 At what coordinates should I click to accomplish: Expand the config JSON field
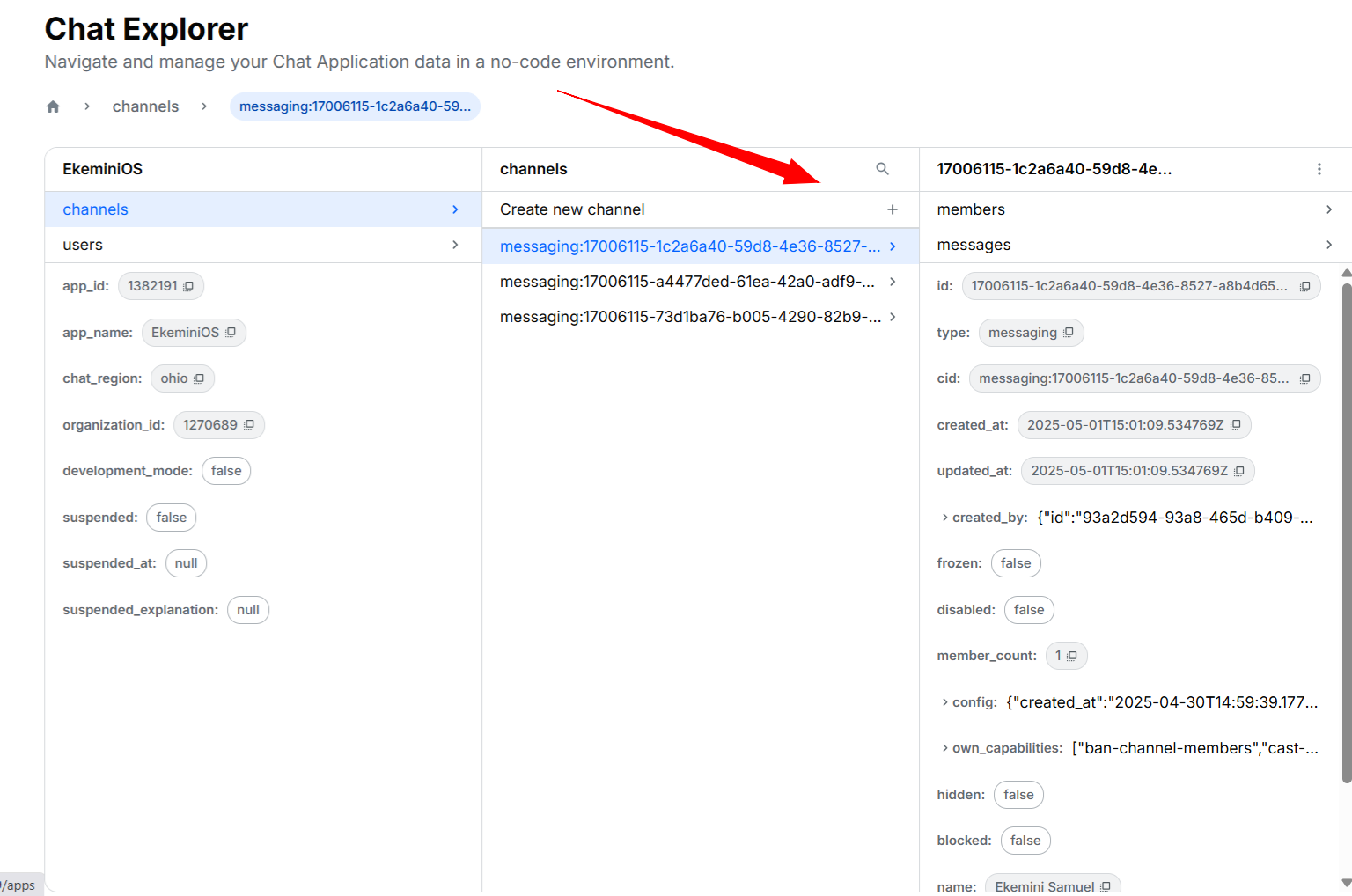pyautogui.click(x=945, y=702)
